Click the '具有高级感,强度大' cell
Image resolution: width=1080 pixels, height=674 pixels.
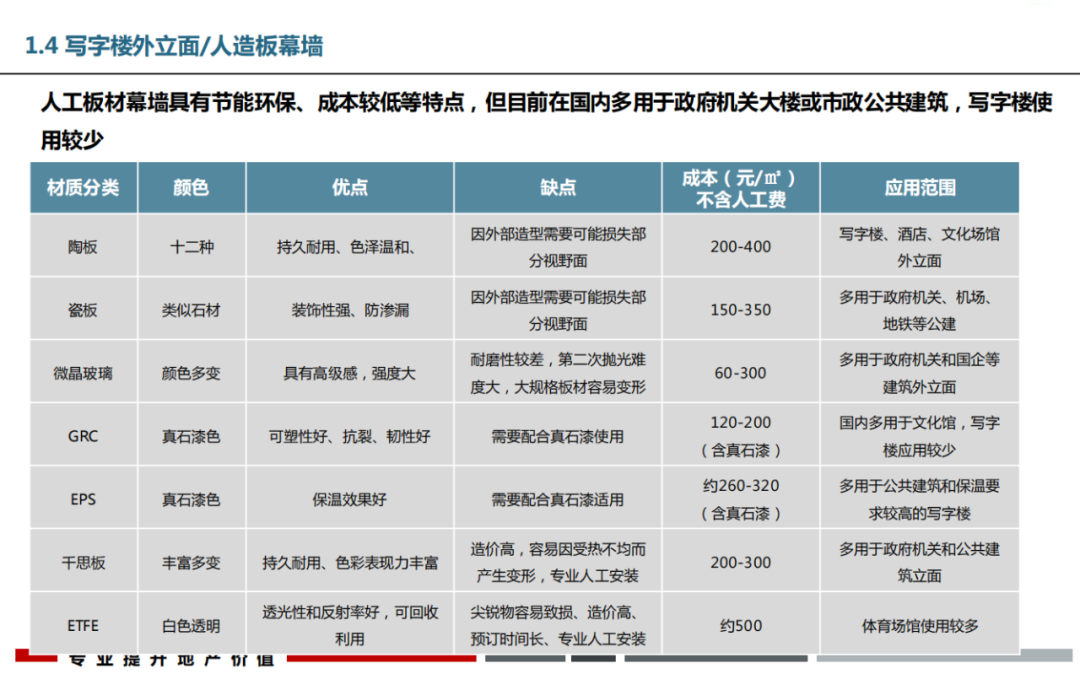coord(350,372)
